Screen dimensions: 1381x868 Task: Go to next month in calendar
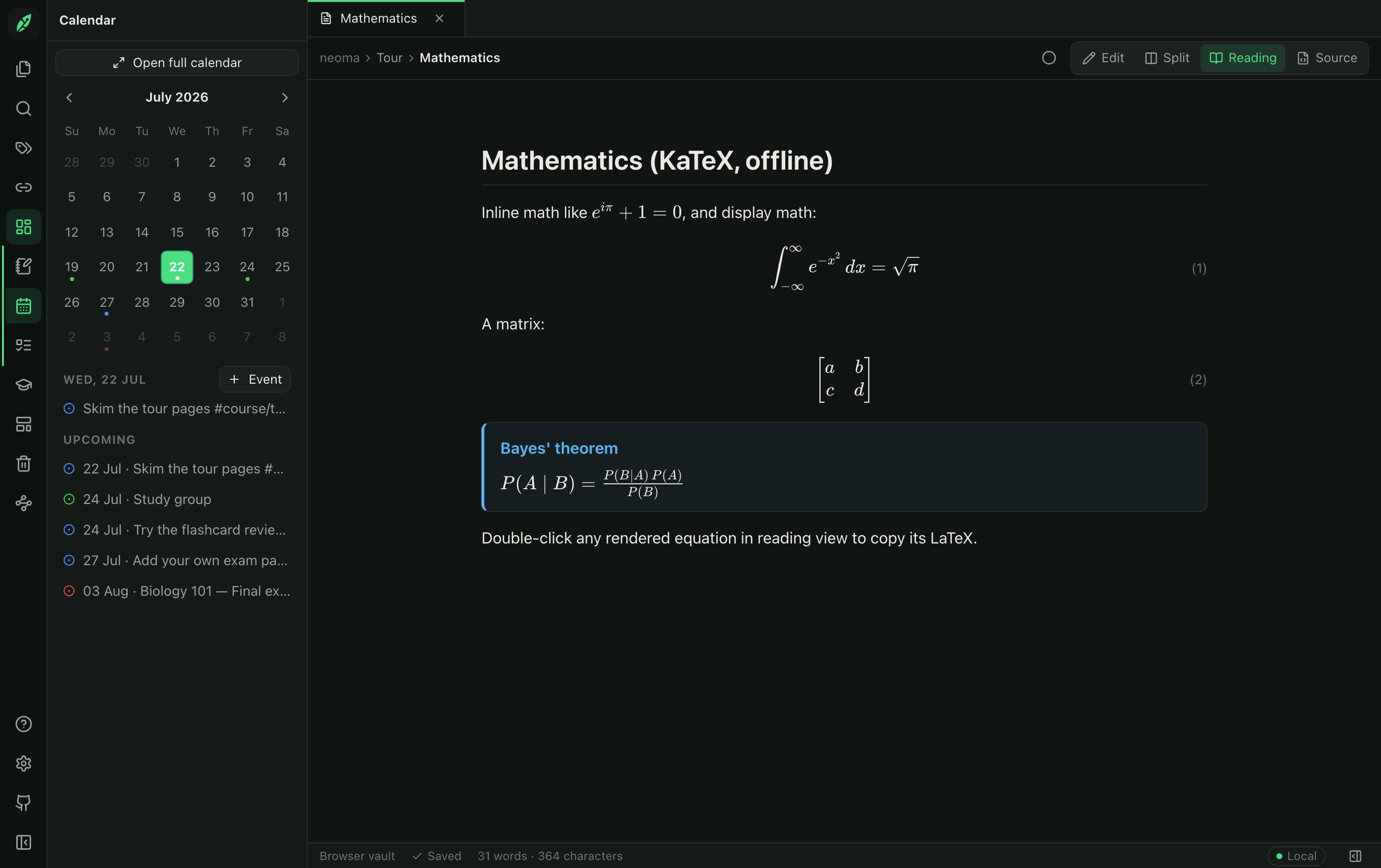[x=285, y=98]
